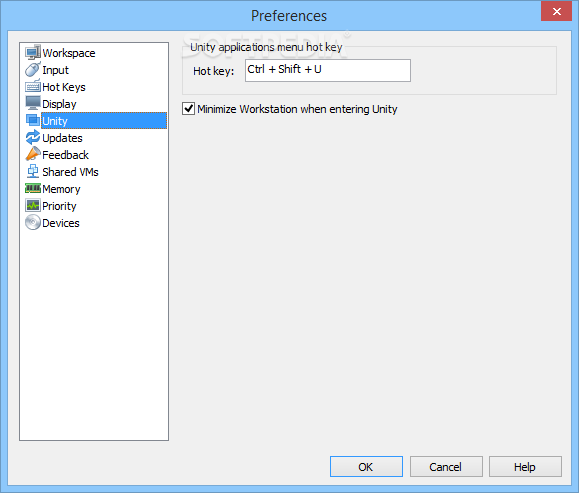Select the Input category label
This screenshot has width=579, height=493.
pos(55,70)
